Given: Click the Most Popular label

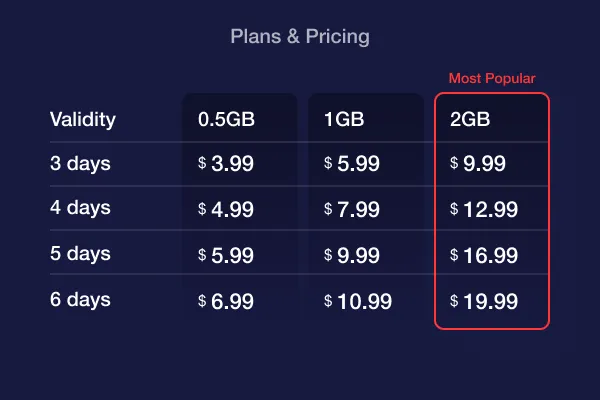Looking at the screenshot, I should click(x=492, y=78).
